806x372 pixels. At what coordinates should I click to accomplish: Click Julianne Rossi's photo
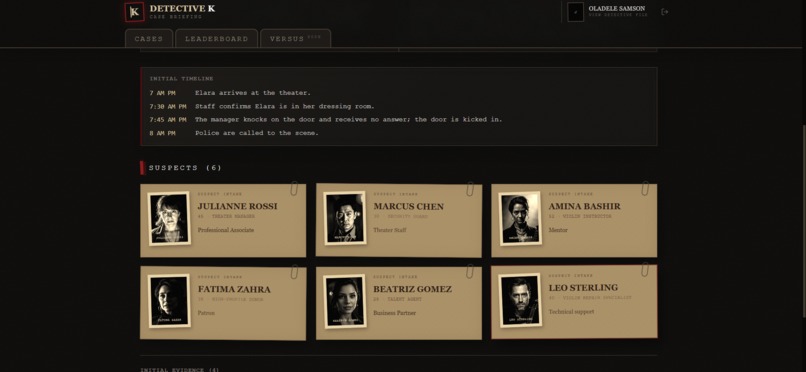point(169,218)
